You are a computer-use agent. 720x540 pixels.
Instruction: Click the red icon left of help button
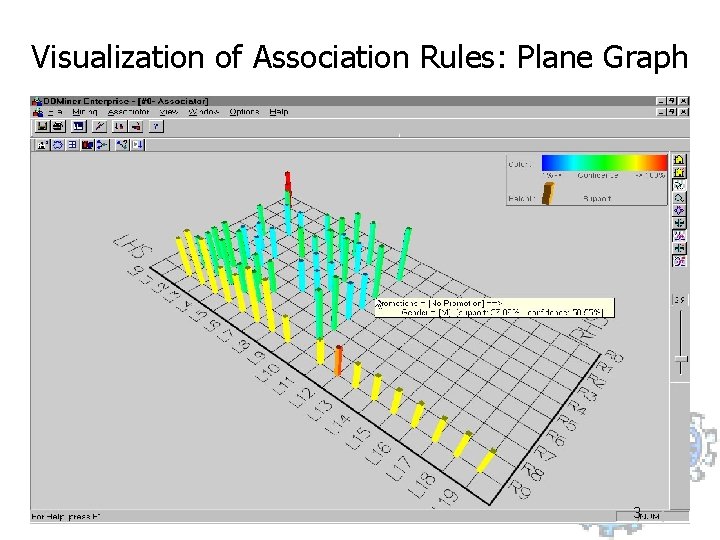pos(135,126)
